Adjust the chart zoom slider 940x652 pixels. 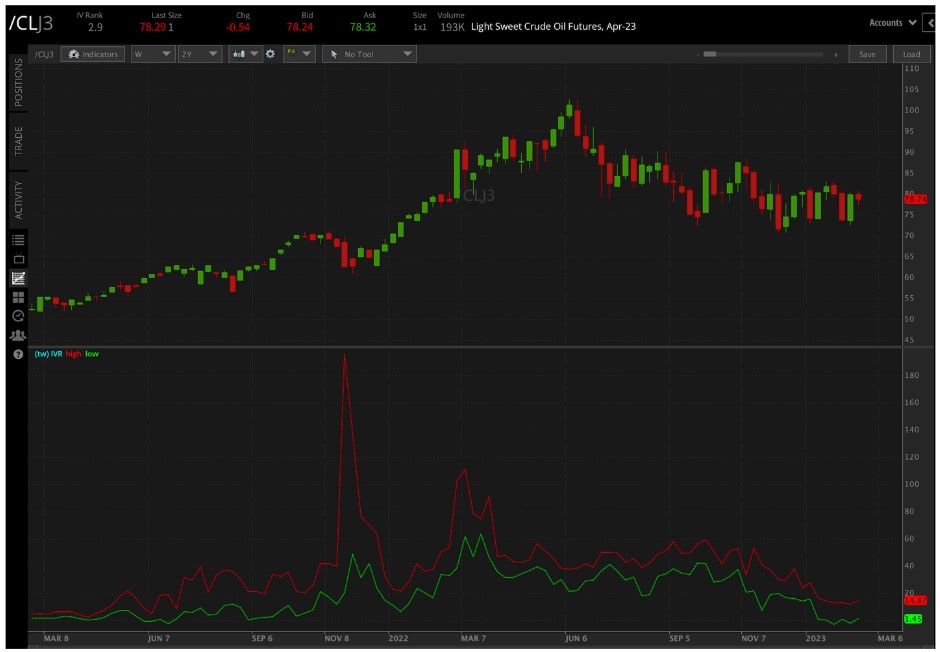tap(711, 54)
